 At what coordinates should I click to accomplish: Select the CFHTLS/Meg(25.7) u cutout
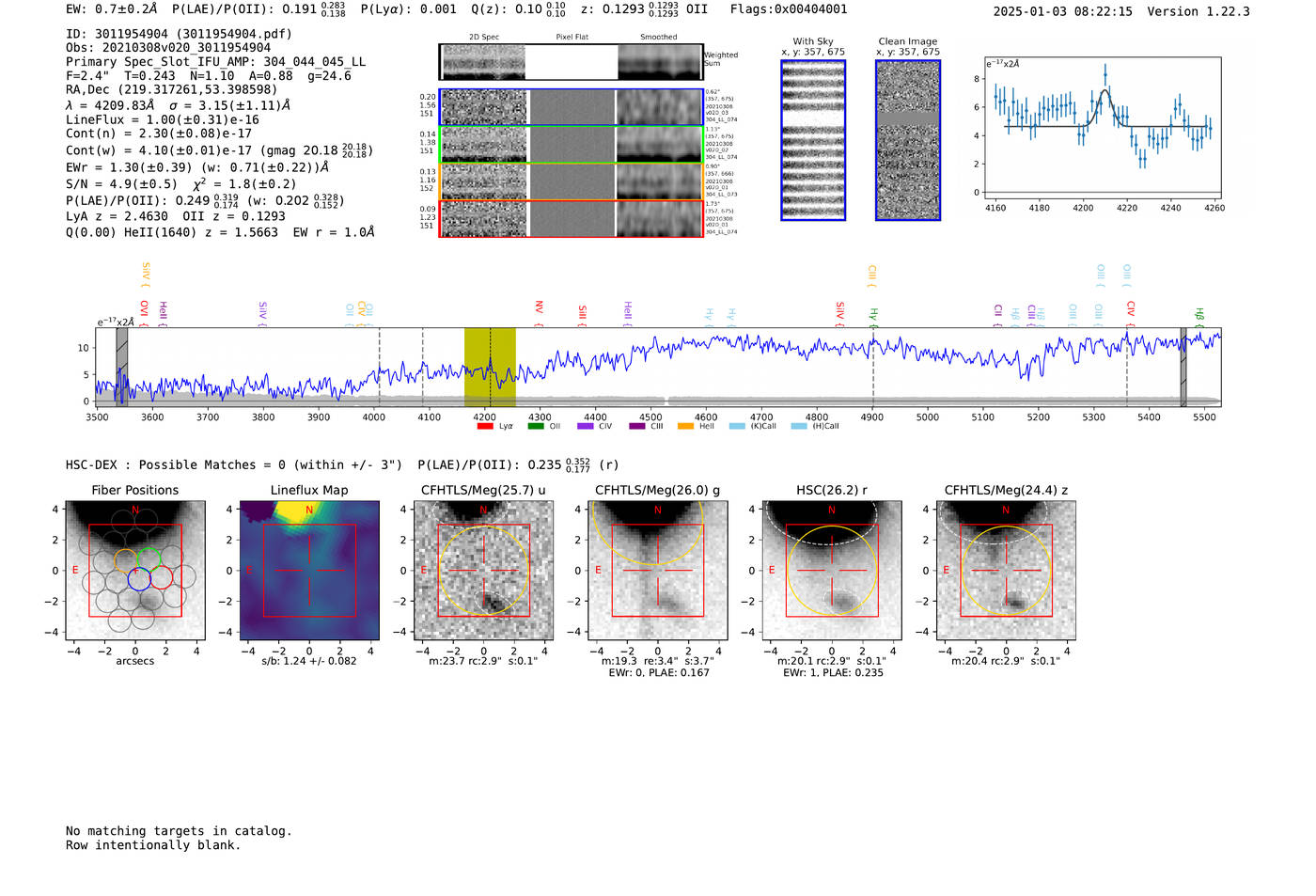(483, 571)
